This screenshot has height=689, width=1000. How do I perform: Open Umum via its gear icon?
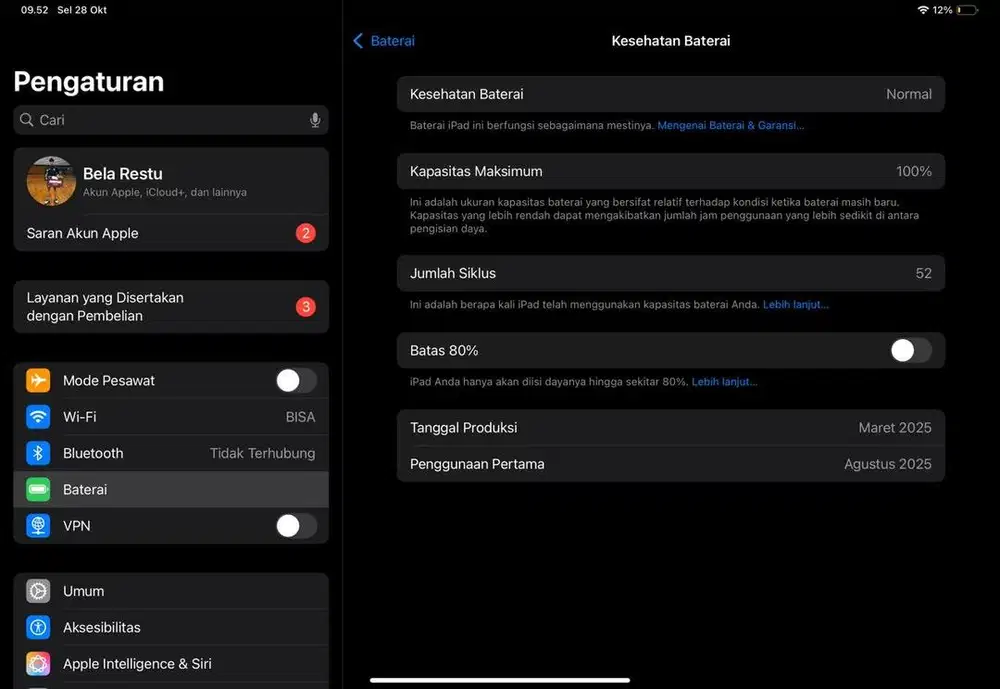(38, 591)
